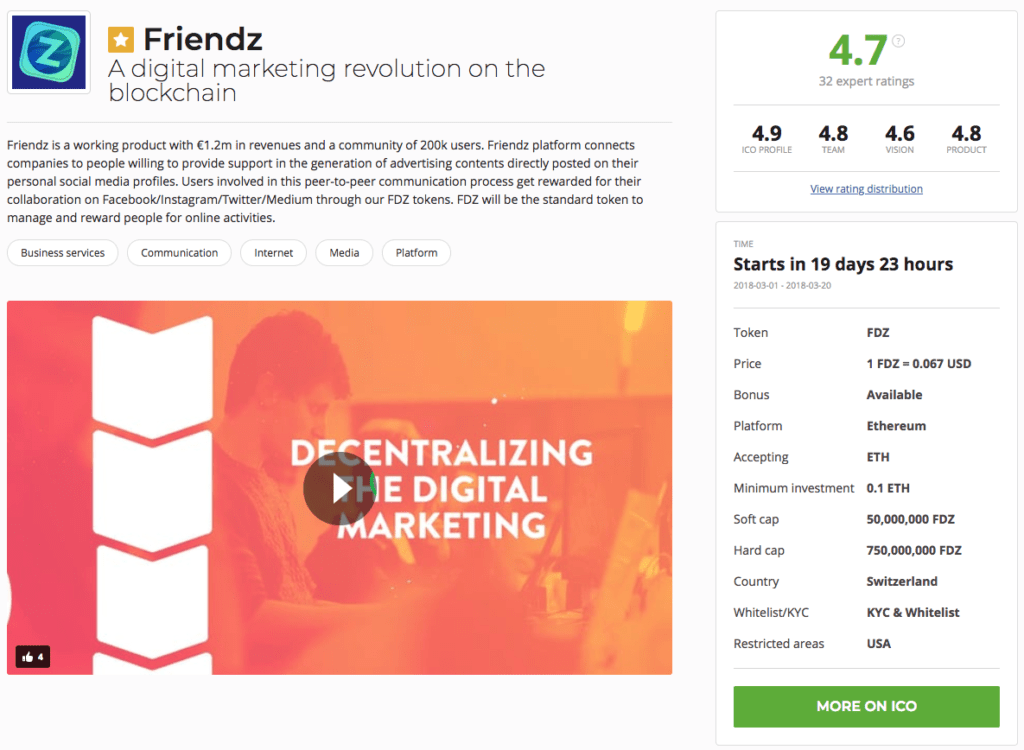The image size is (1024, 750).
Task: Select the Communication tag
Action: 179,253
